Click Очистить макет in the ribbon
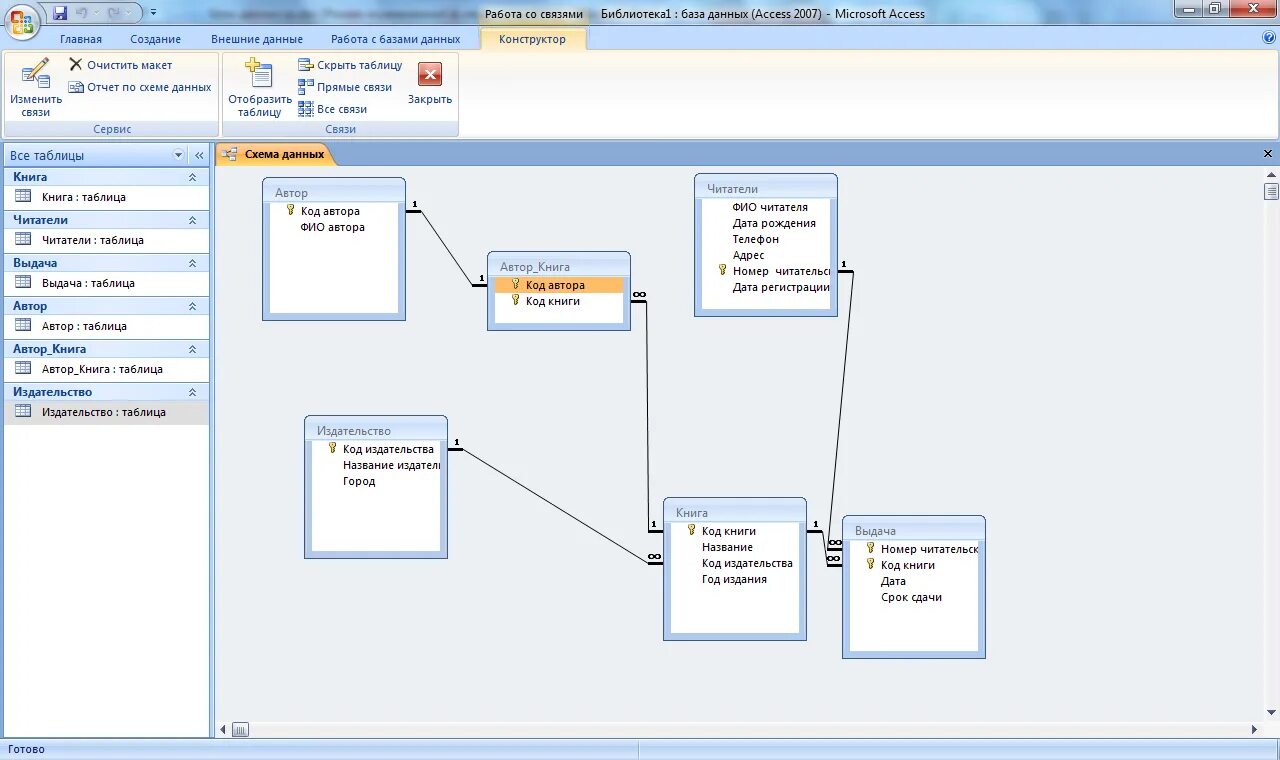Viewport: 1280px width, 760px height. (120, 65)
